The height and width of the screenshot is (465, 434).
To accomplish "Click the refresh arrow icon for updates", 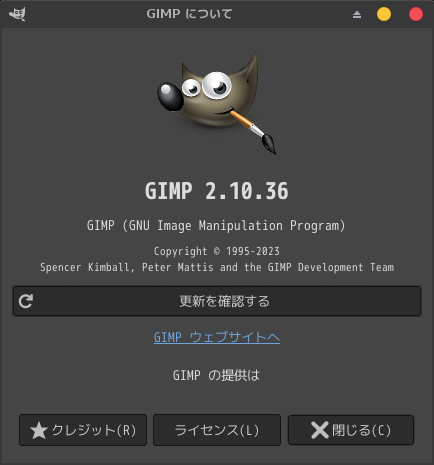I will pyautogui.click(x=26, y=301).
